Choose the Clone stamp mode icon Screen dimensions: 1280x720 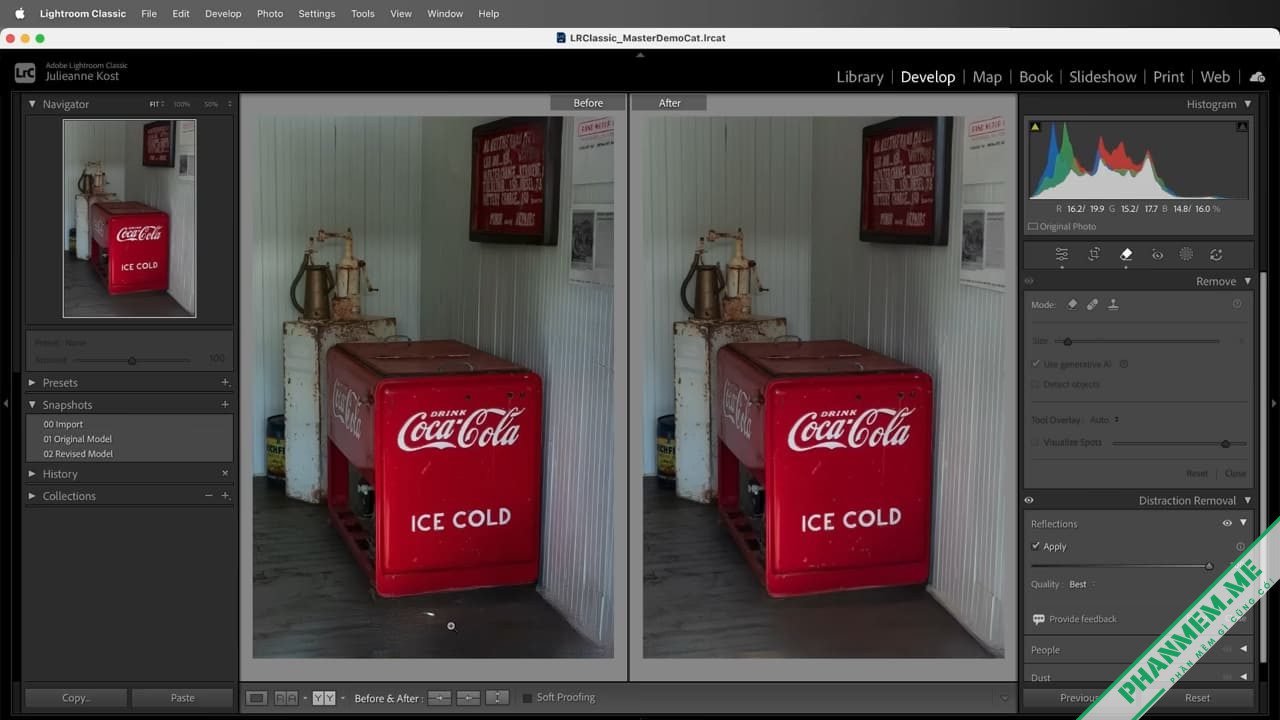(1113, 304)
